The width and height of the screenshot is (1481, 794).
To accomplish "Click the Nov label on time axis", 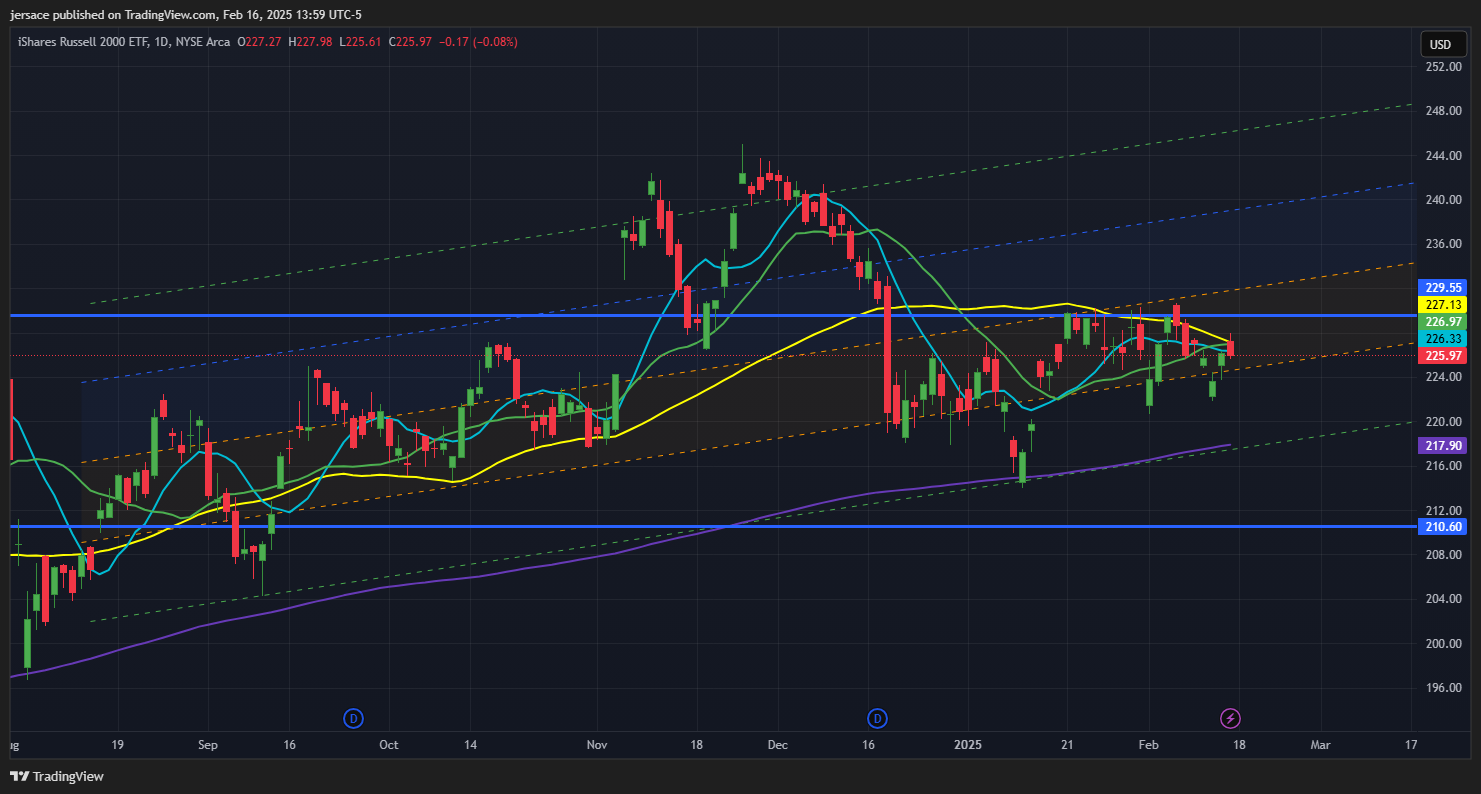I will (597, 745).
